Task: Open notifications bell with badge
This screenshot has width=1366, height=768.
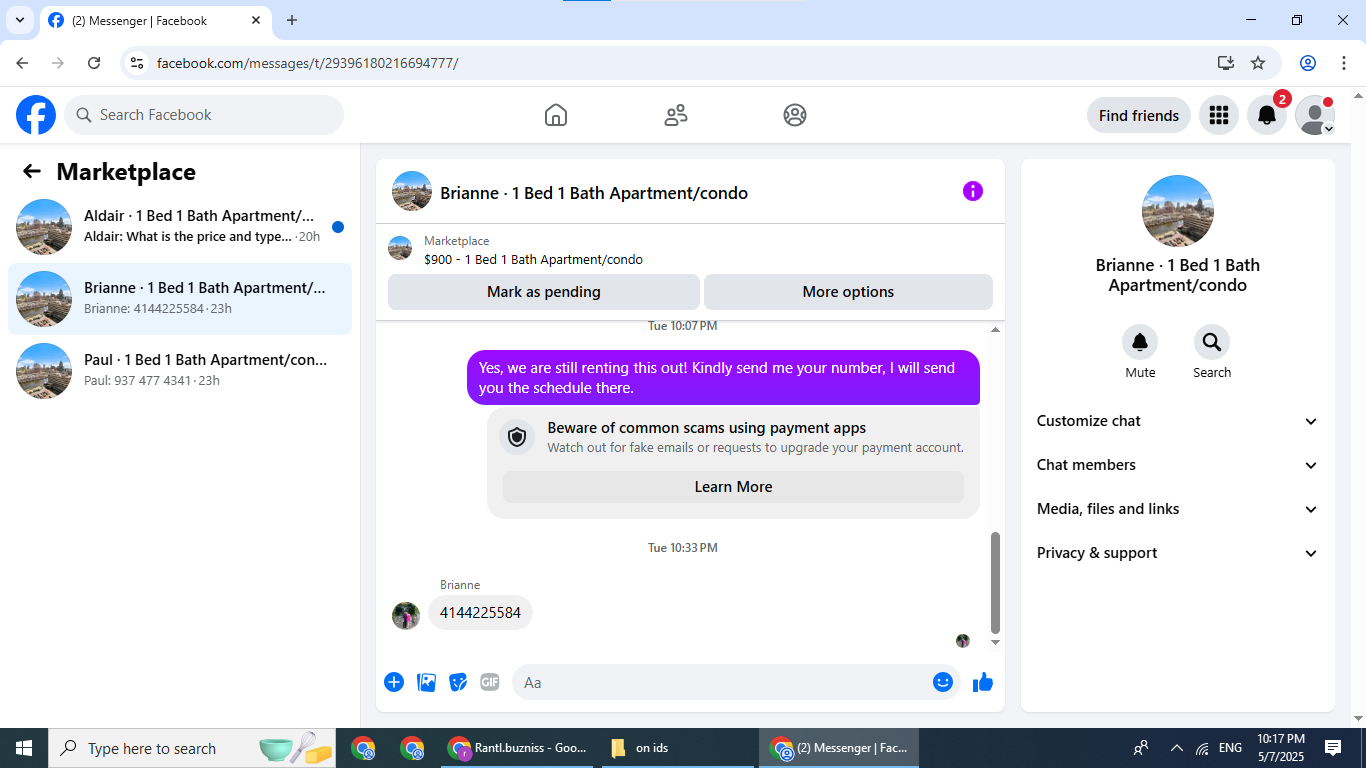Action: [x=1267, y=115]
